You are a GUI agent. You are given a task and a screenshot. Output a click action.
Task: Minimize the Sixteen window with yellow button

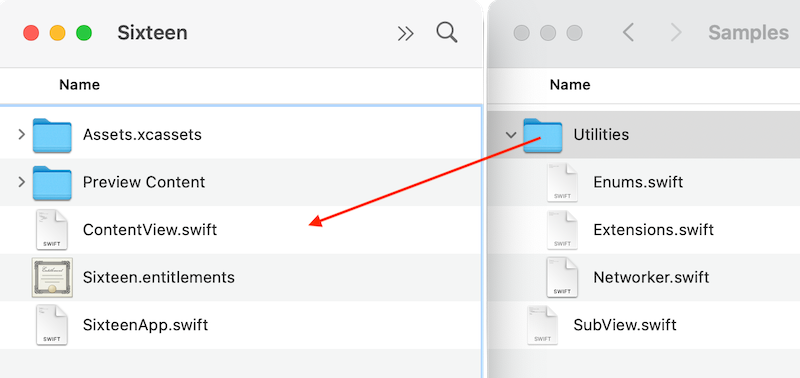click(58, 33)
